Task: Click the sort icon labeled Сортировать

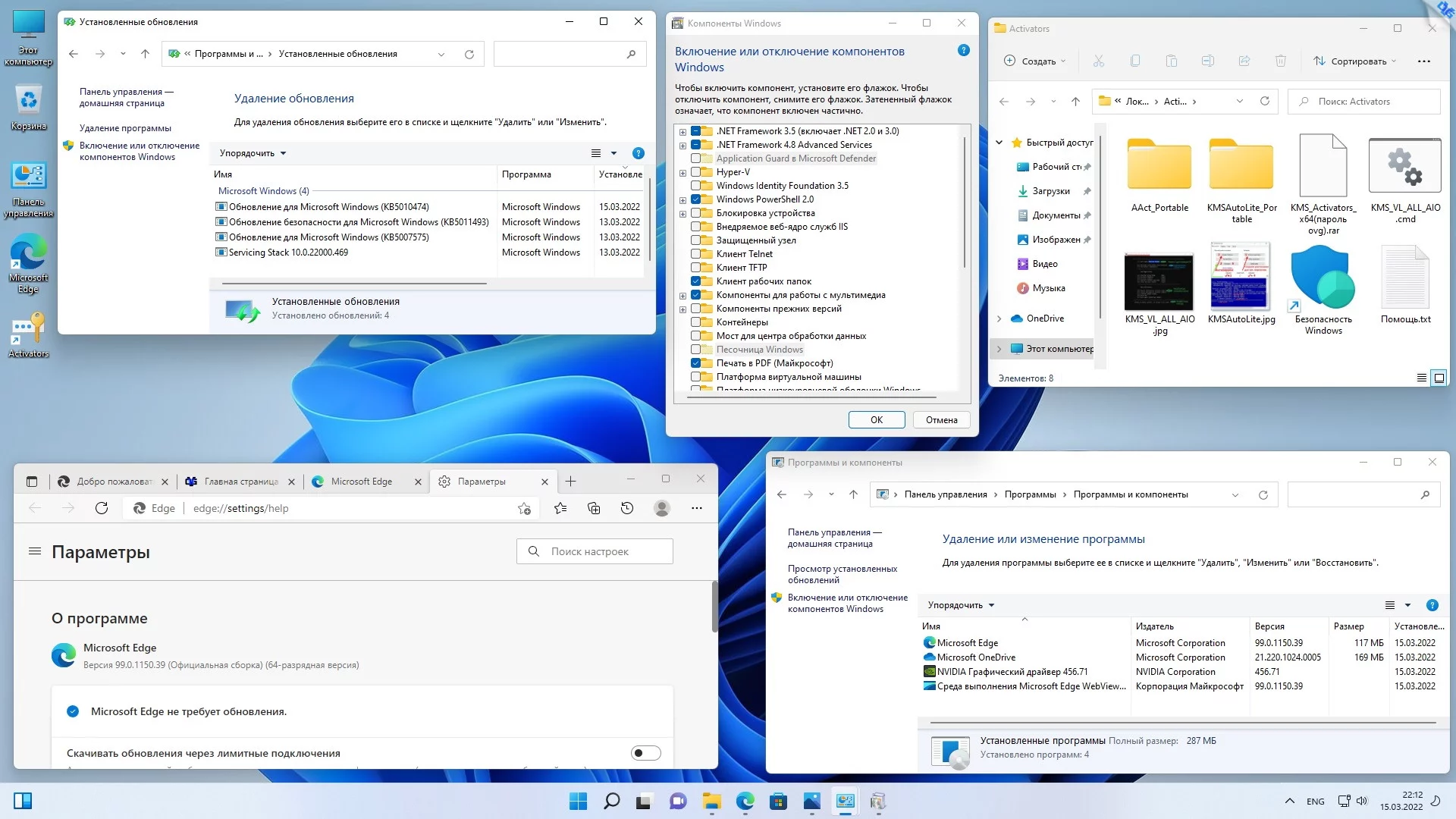Action: tap(1319, 61)
